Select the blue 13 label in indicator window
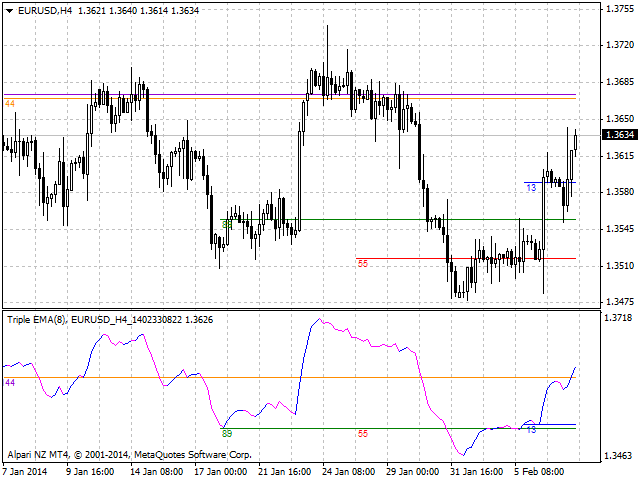 click(531, 430)
